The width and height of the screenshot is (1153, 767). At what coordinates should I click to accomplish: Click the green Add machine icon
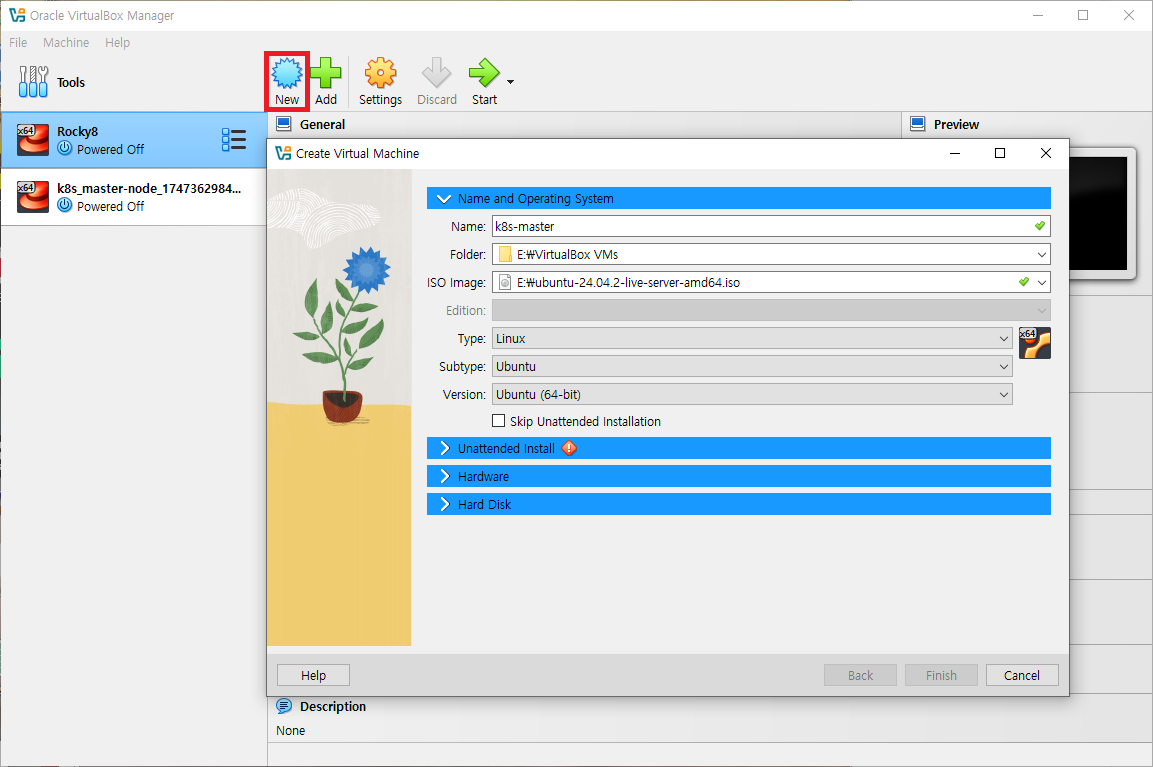[326, 74]
